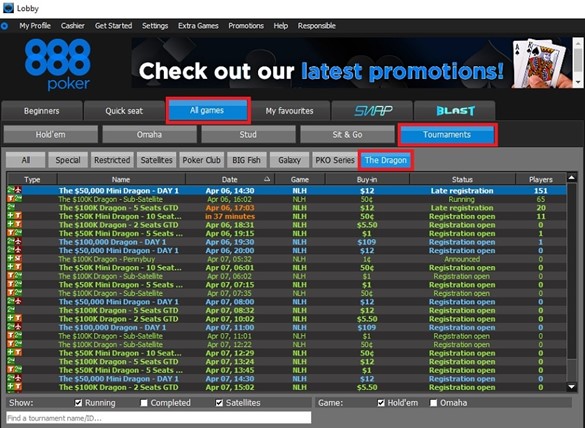Click the SNAP game icon tab
585x428 pixels.
point(373,111)
